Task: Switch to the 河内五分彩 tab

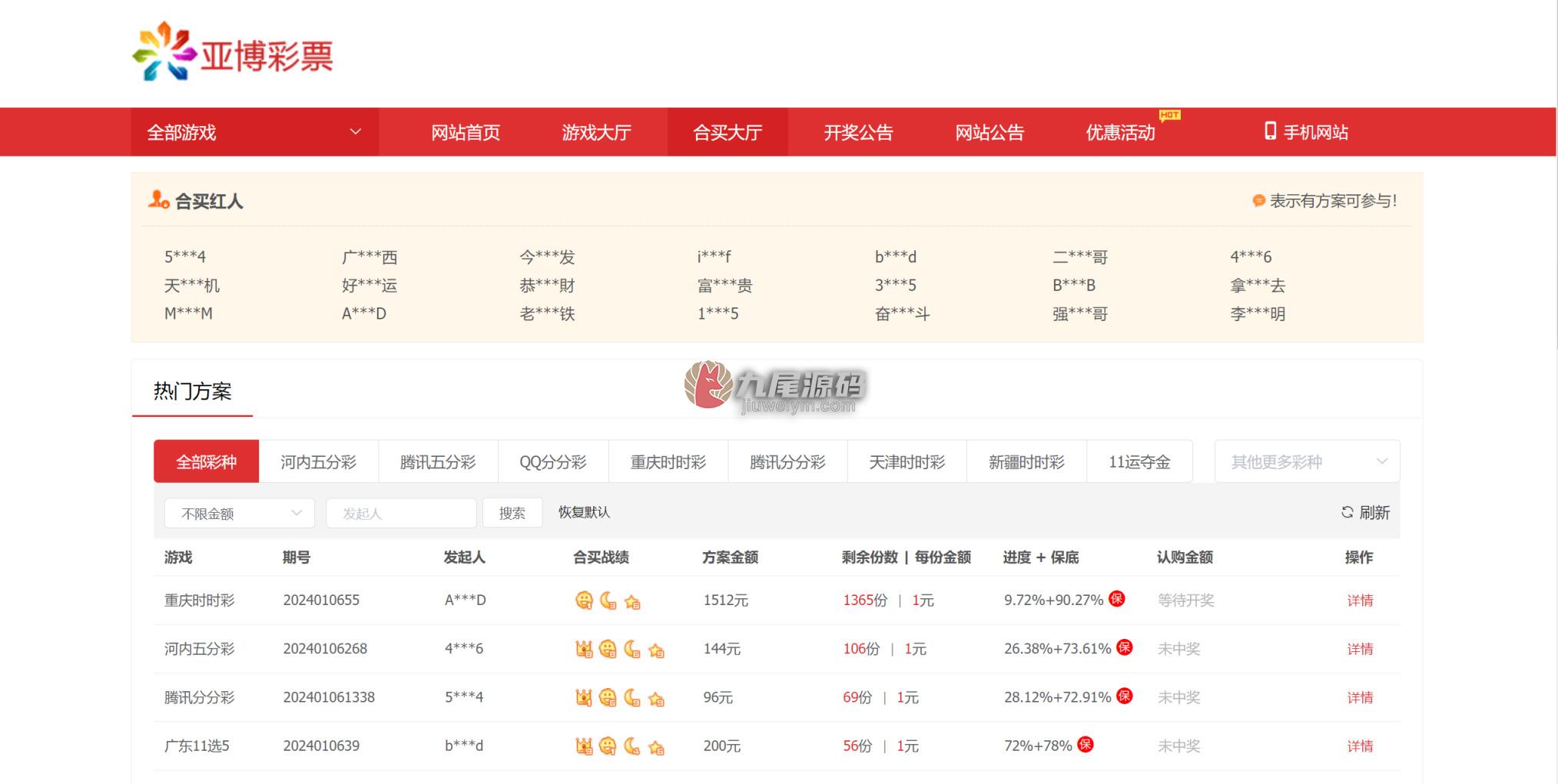Action: 318,461
